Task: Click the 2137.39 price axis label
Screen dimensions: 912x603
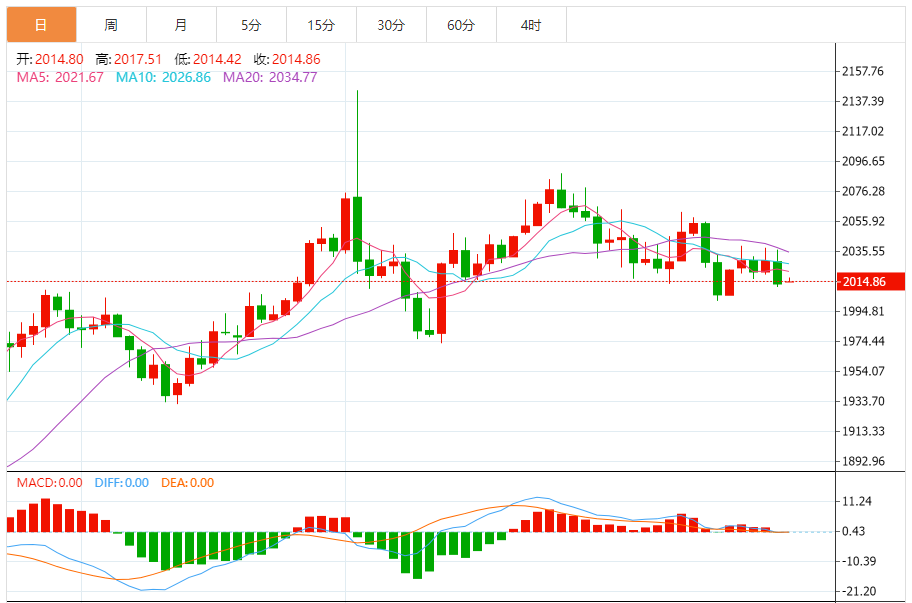Action: click(863, 101)
